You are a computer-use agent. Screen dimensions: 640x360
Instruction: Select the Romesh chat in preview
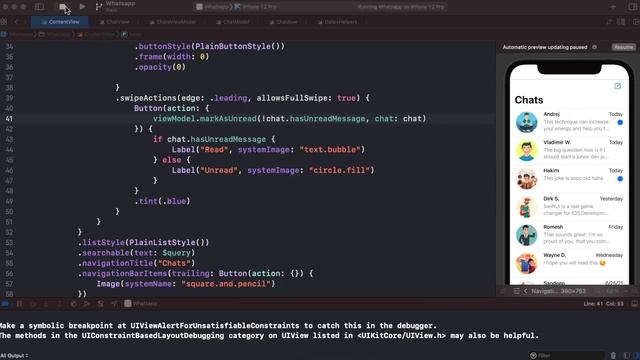click(x=570, y=234)
